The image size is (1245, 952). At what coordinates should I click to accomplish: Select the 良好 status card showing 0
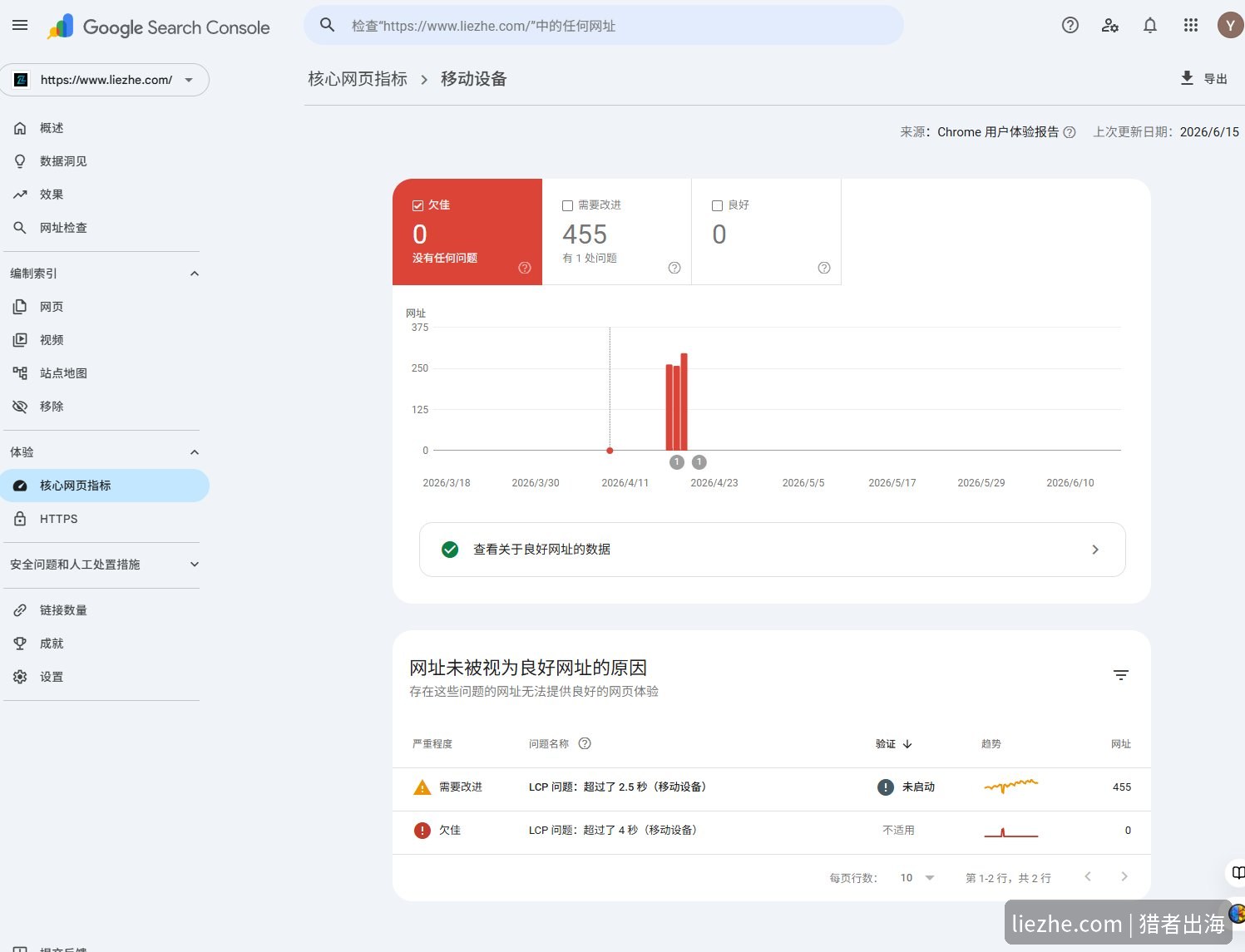pos(767,232)
